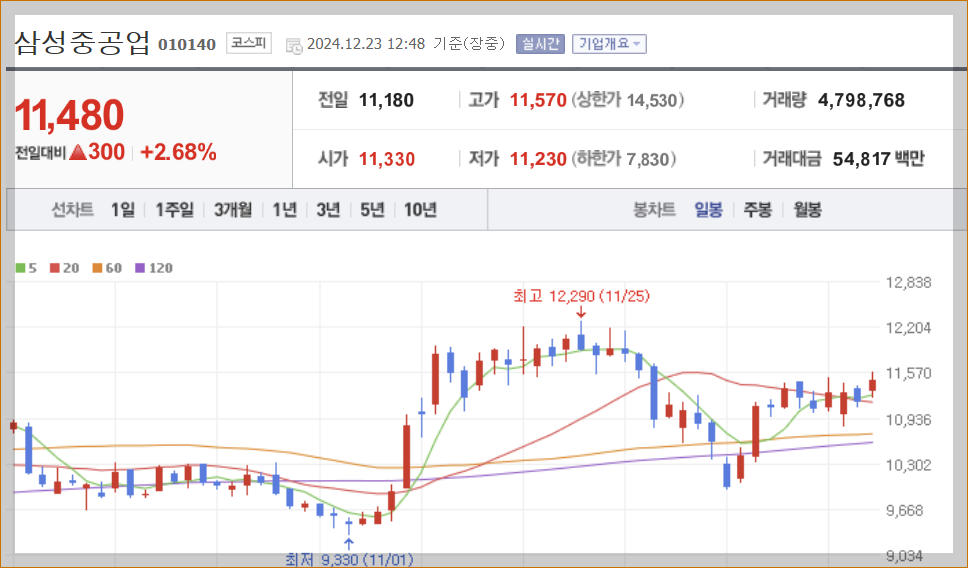
Task: Click the 고가 value 11,570
Action: 538,100
